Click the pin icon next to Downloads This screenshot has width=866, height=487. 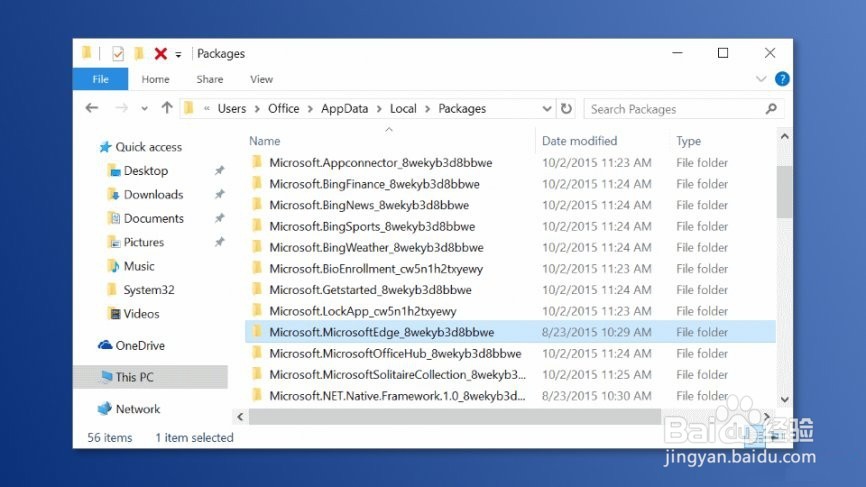click(x=219, y=194)
